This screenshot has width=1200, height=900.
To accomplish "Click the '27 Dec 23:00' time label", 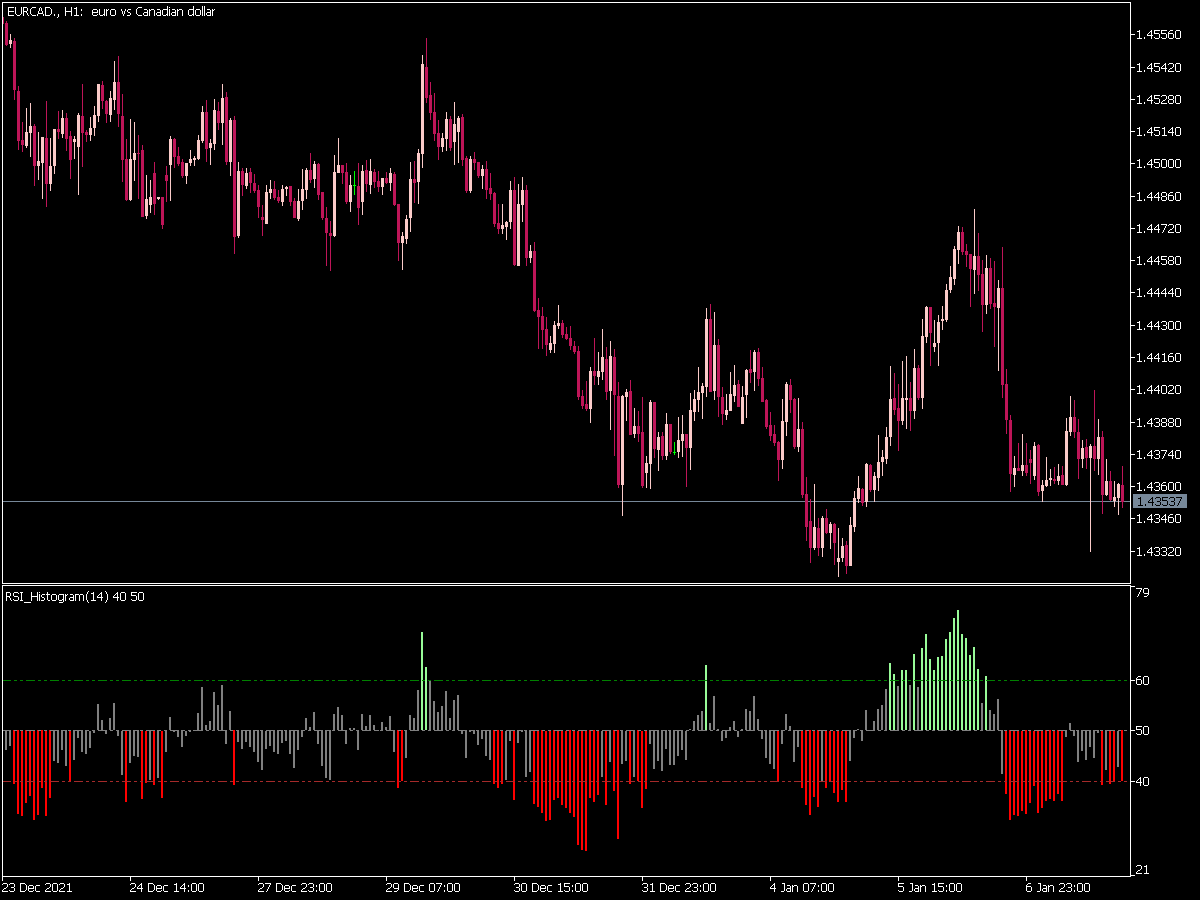I will [295, 887].
